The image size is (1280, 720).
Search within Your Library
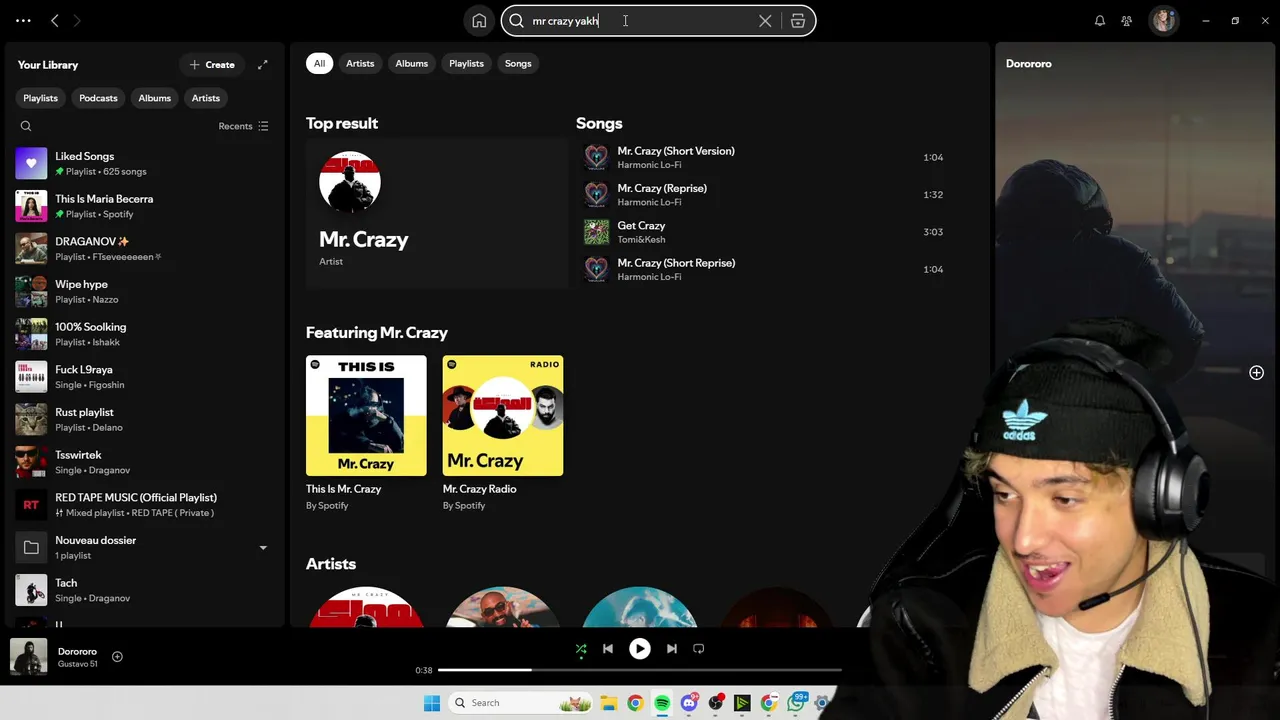pyautogui.click(x=26, y=126)
